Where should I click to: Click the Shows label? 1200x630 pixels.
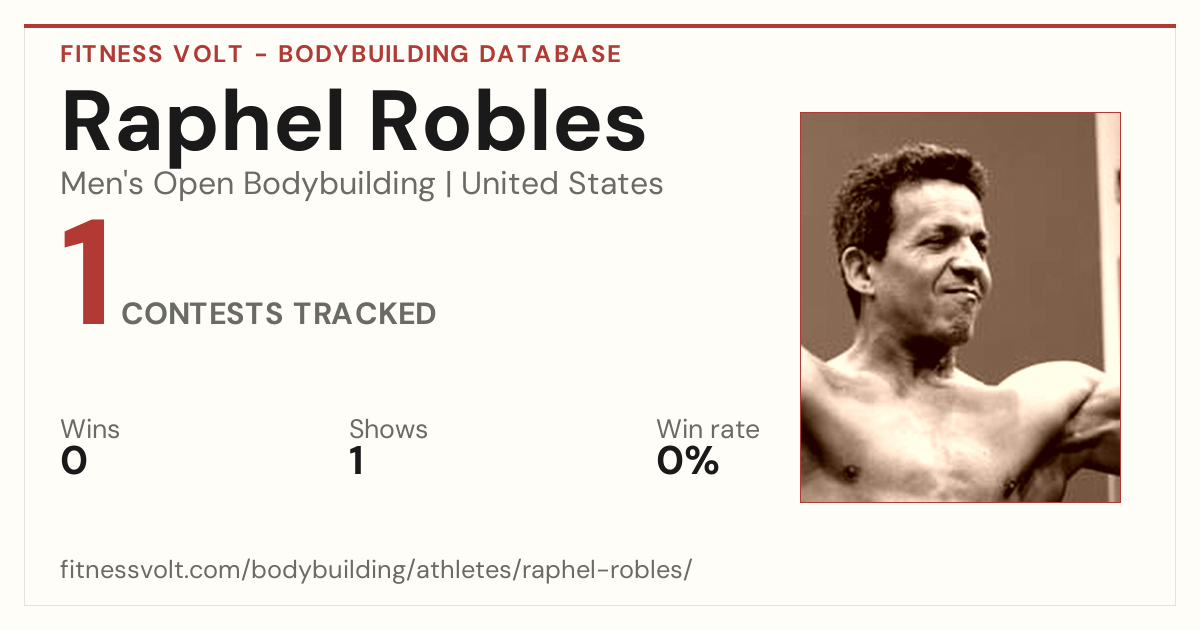(x=388, y=430)
